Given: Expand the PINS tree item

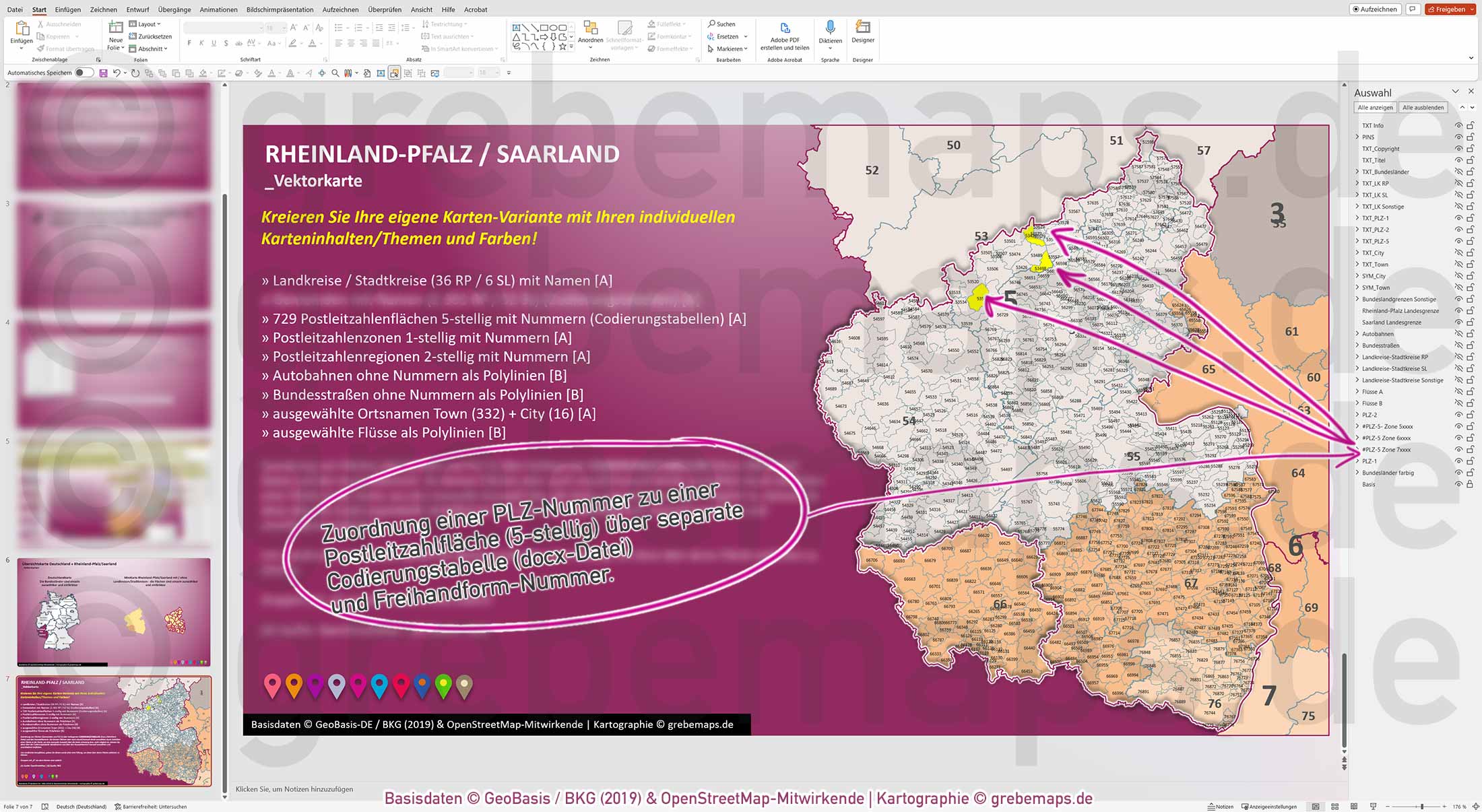Looking at the screenshot, I should tap(1356, 137).
